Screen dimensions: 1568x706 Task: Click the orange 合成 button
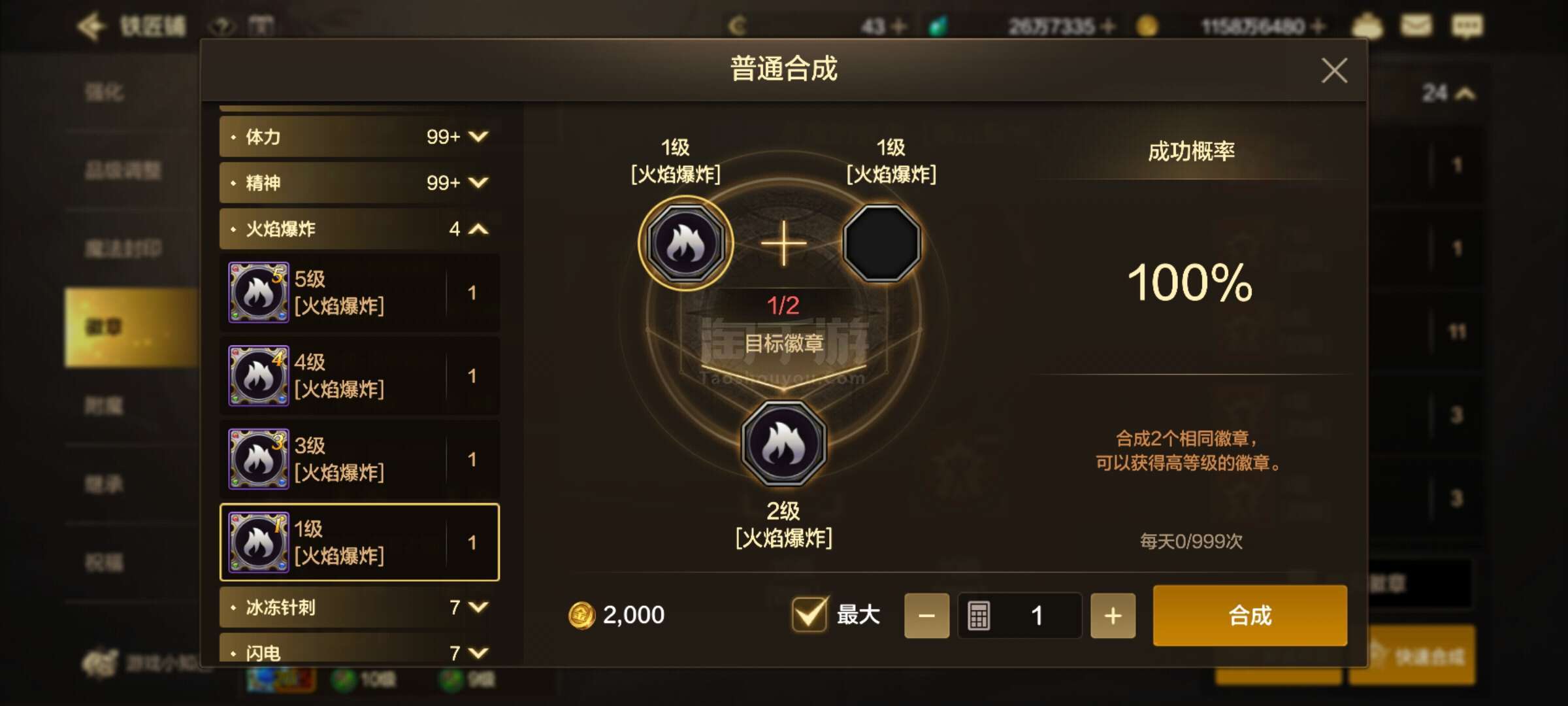[1250, 616]
